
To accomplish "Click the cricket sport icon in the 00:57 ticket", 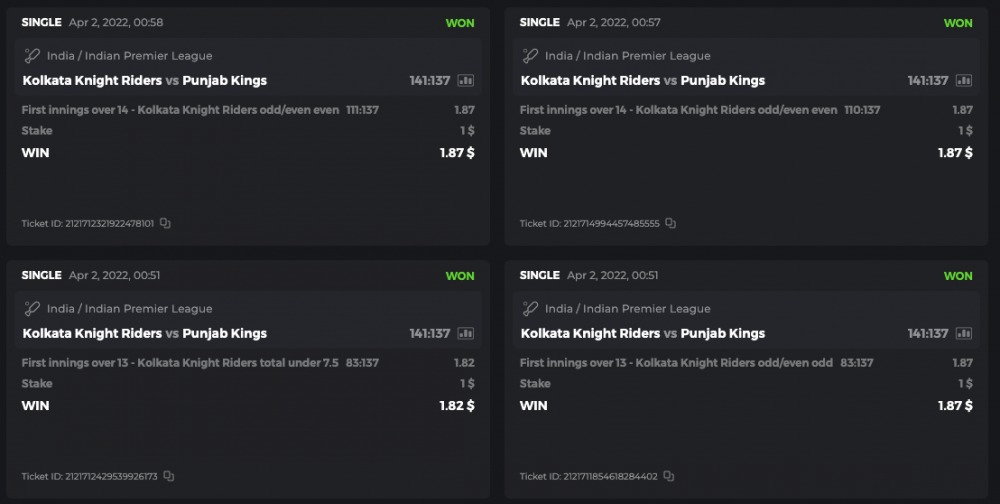I will click(530, 56).
